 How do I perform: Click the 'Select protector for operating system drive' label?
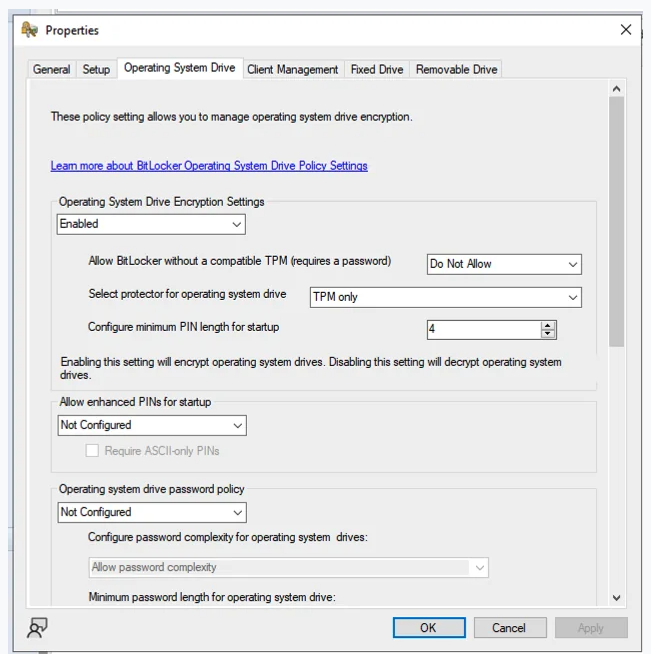coord(187,294)
